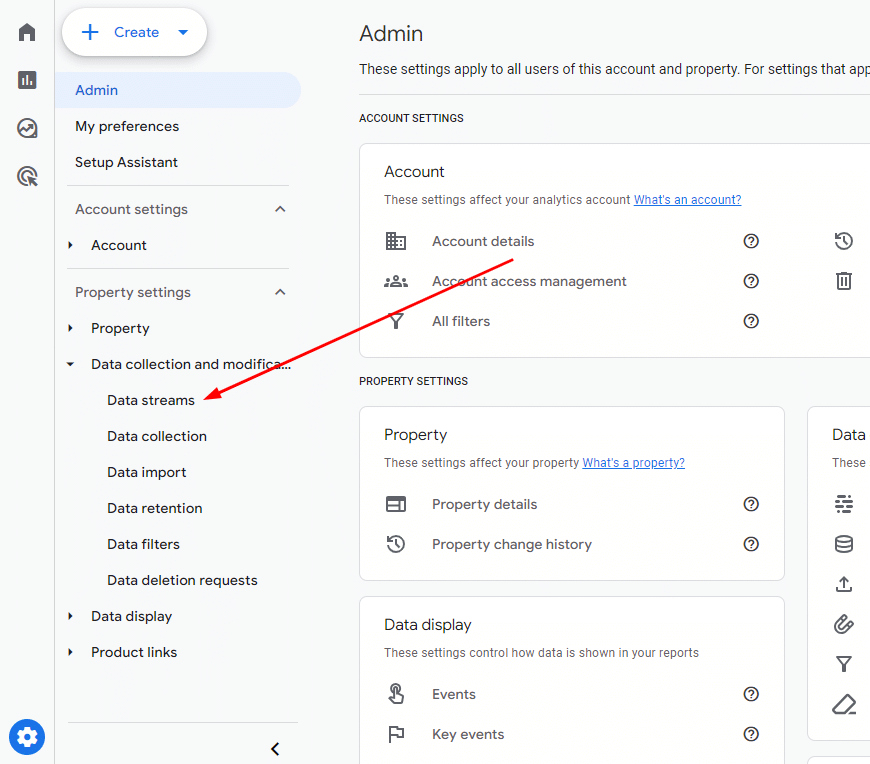Image resolution: width=870 pixels, height=764 pixels.
Task: Expand the Product links tree item
Action: [x=70, y=652]
